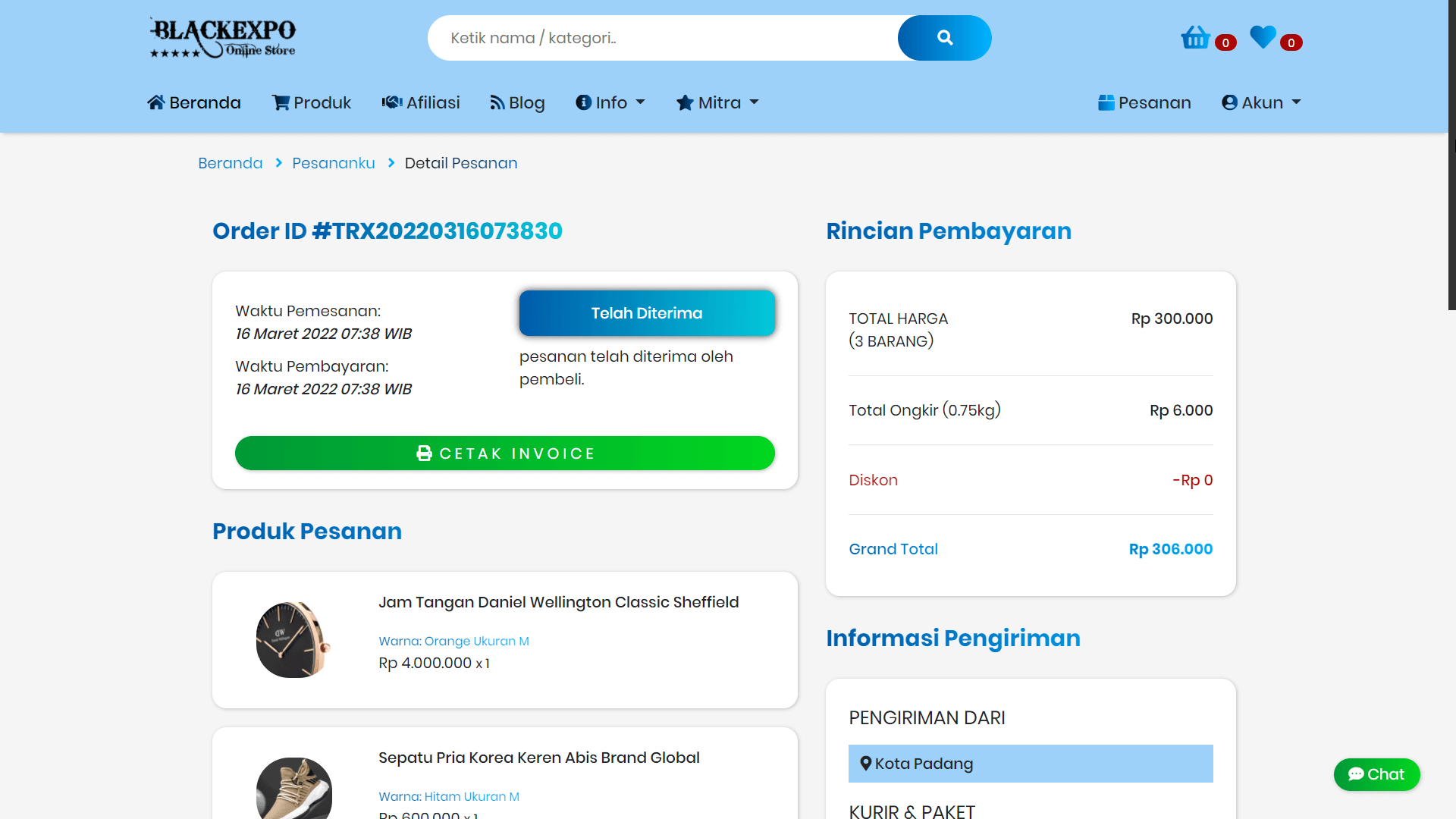Screen dimensions: 1456x819
Task: Click the location pin beside Kota Padang
Action: [x=865, y=764]
